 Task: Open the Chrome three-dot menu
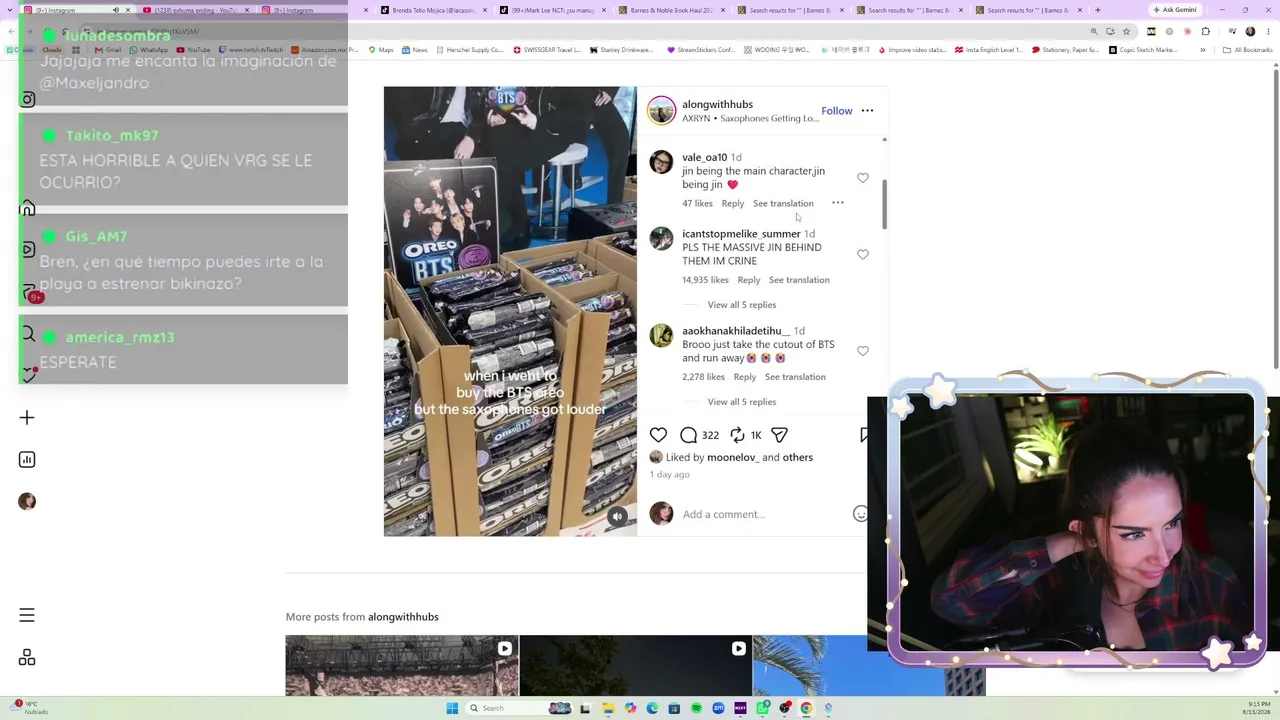(x=1267, y=31)
